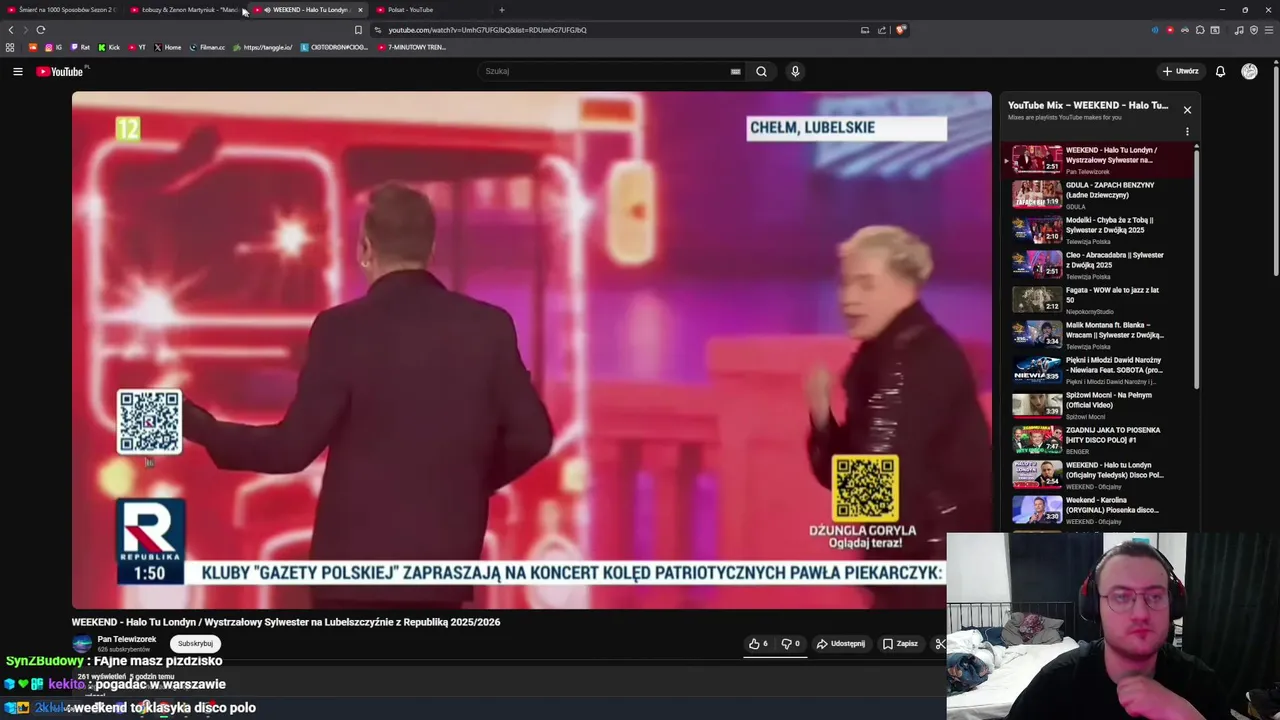Open the Home X bookmark
Viewport: 1280px width, 720px height.
point(167,47)
